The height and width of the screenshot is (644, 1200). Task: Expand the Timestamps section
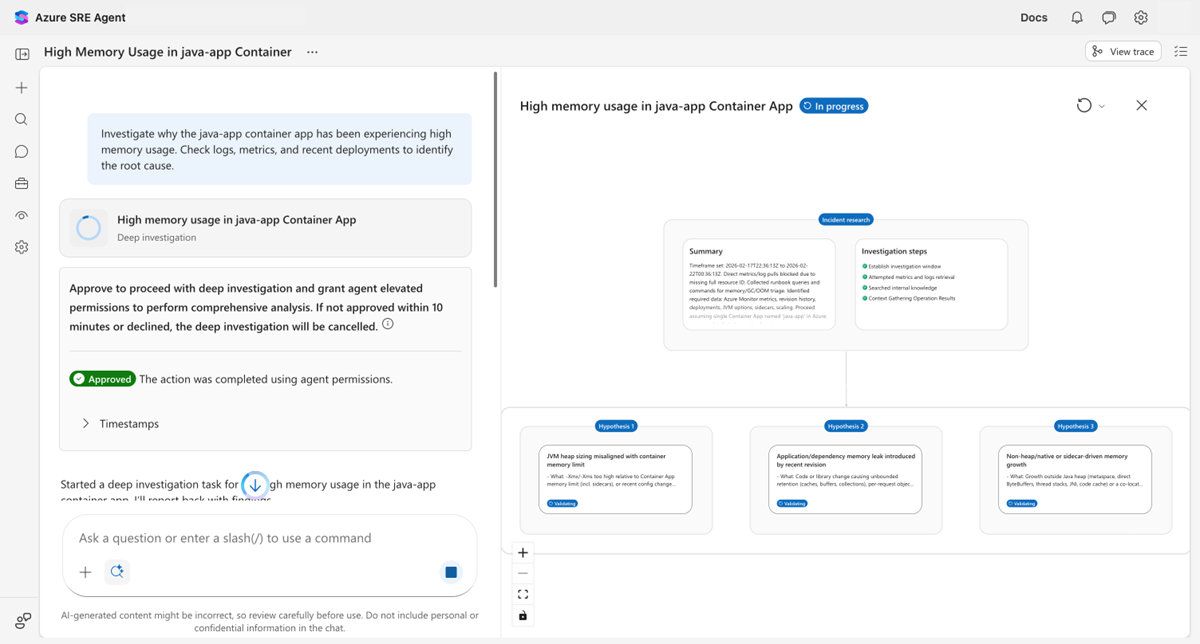coord(120,424)
